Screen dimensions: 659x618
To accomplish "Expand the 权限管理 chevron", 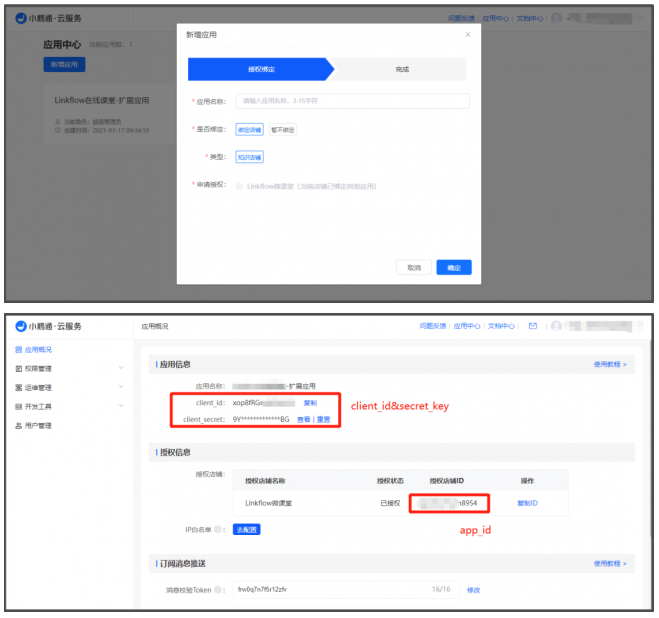I will (x=121, y=368).
